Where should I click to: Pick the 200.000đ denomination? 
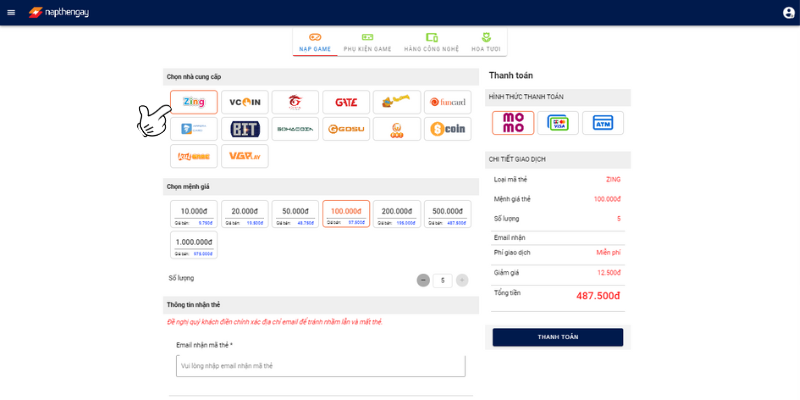(397, 214)
